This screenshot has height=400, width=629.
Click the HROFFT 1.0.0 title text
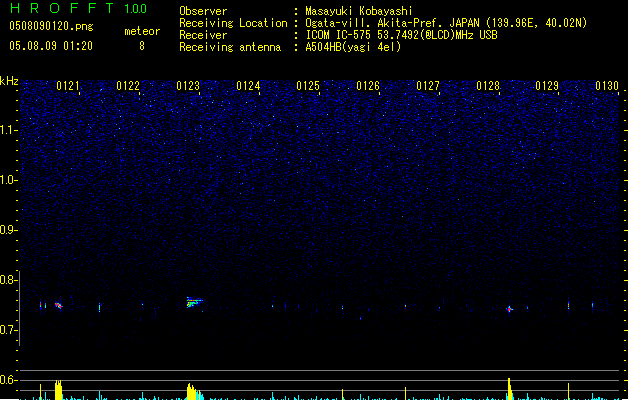coord(79,8)
